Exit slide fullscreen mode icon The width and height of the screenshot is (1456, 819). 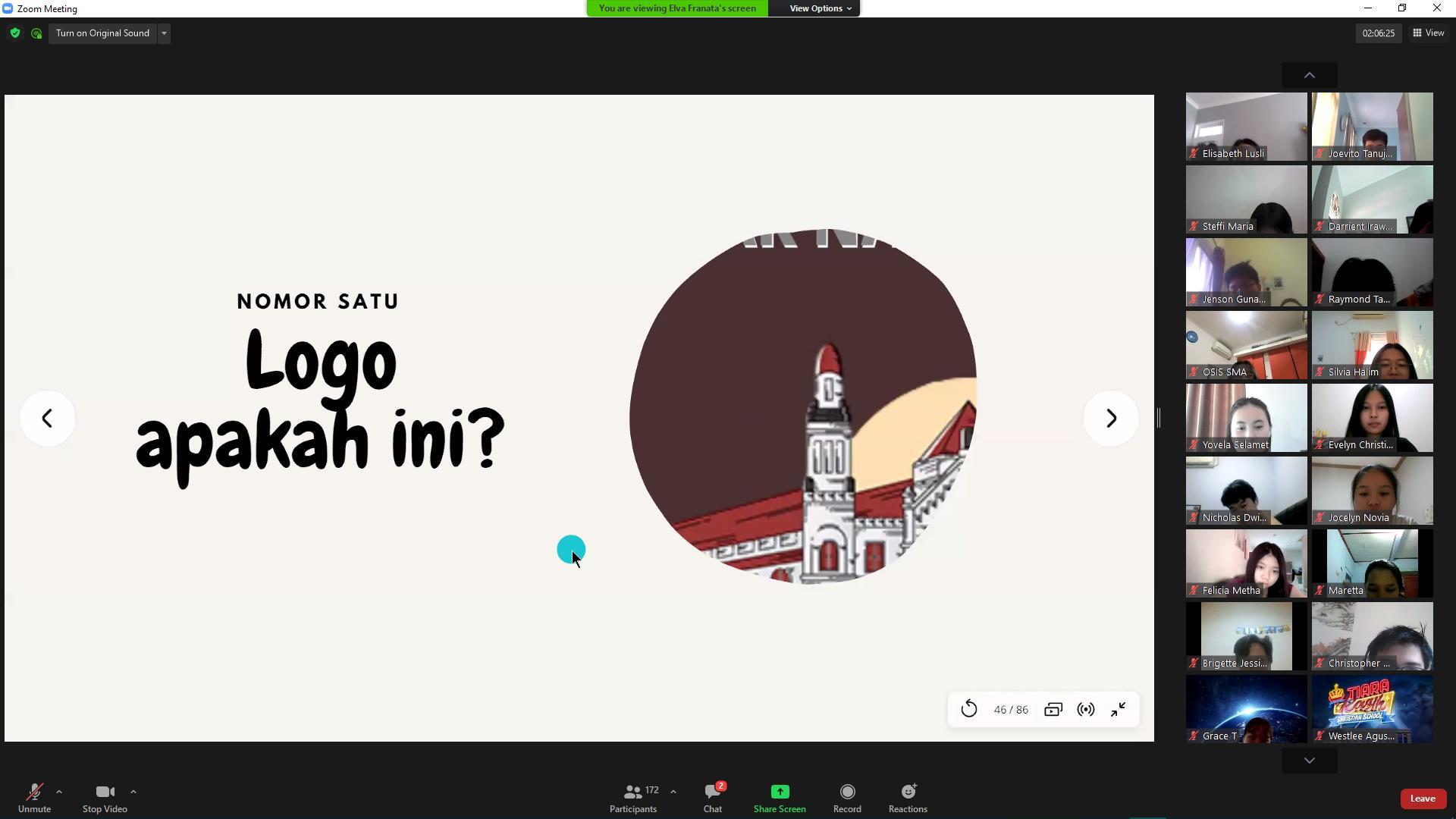[1119, 709]
